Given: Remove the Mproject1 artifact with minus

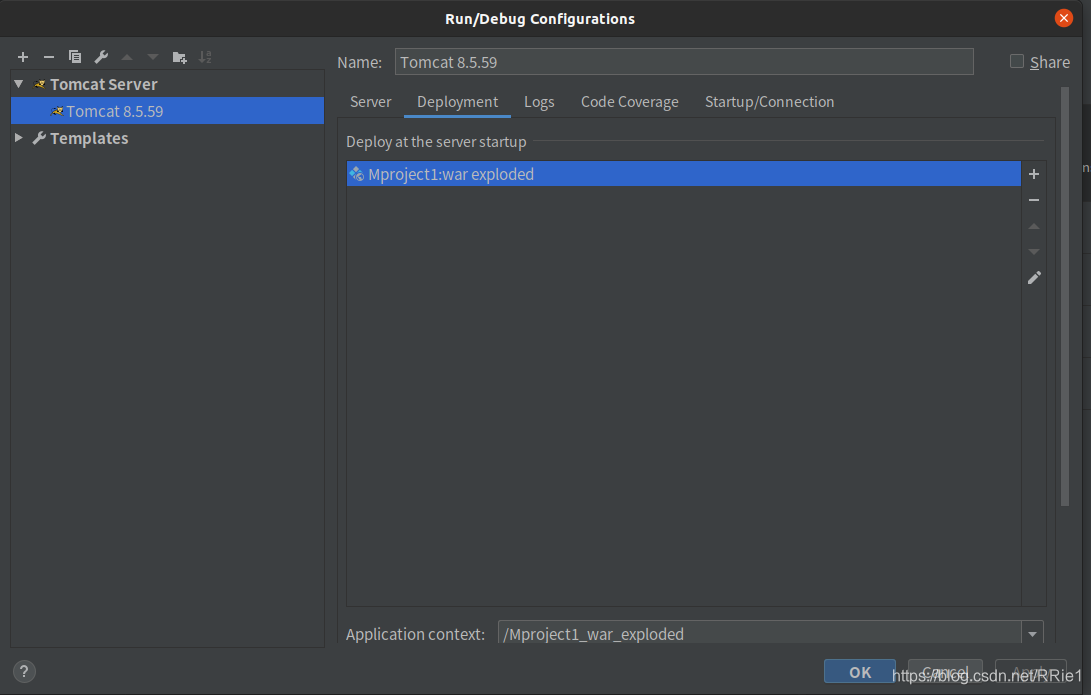Looking at the screenshot, I should [1034, 200].
